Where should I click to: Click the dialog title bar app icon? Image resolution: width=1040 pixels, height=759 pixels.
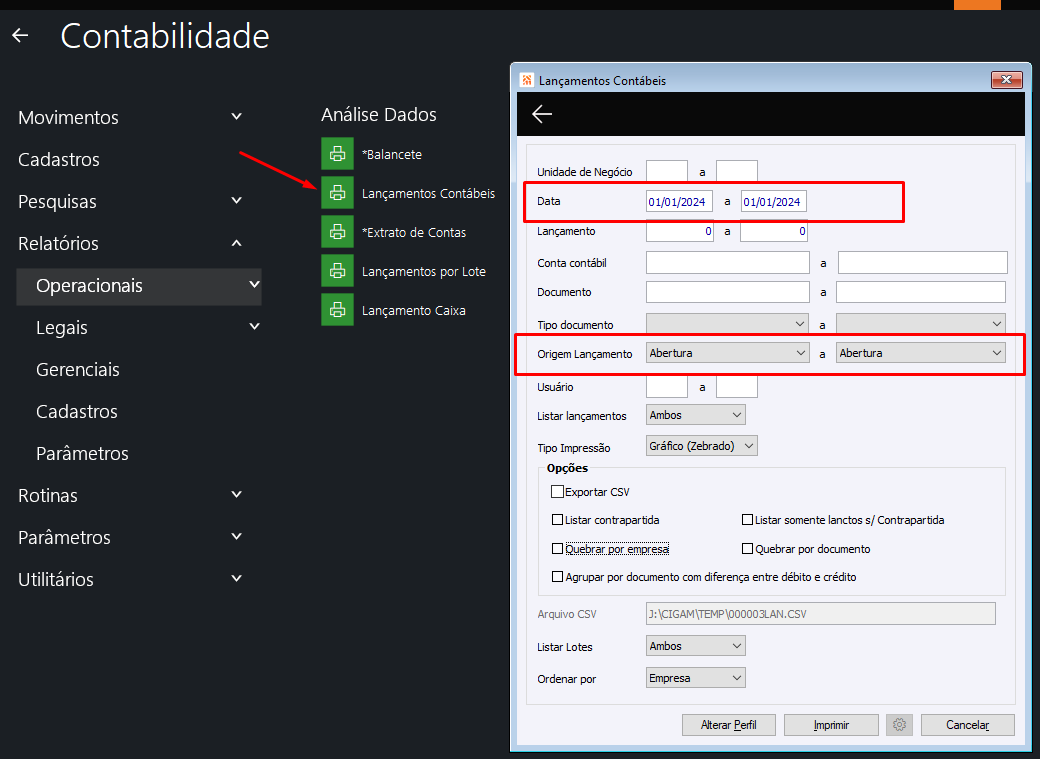527,80
